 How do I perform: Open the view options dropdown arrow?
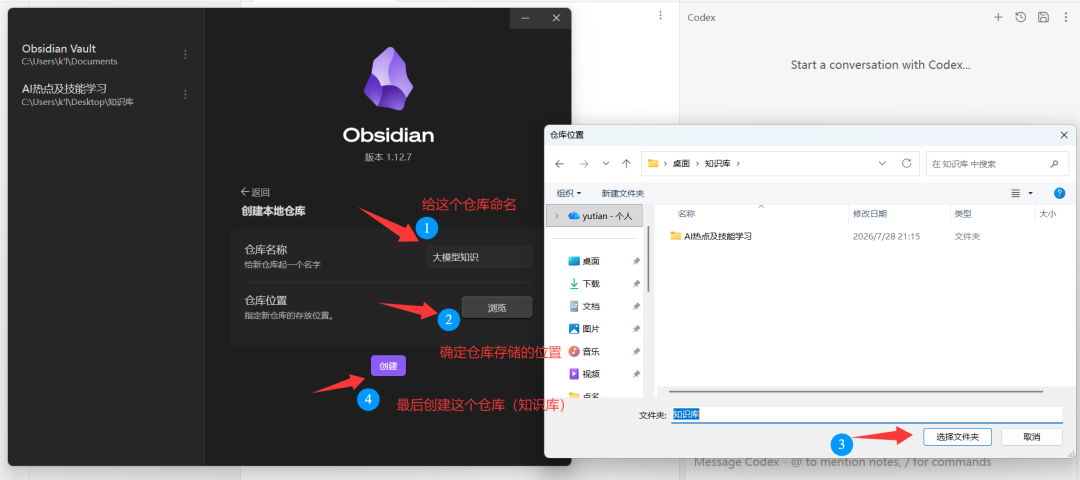click(1030, 194)
